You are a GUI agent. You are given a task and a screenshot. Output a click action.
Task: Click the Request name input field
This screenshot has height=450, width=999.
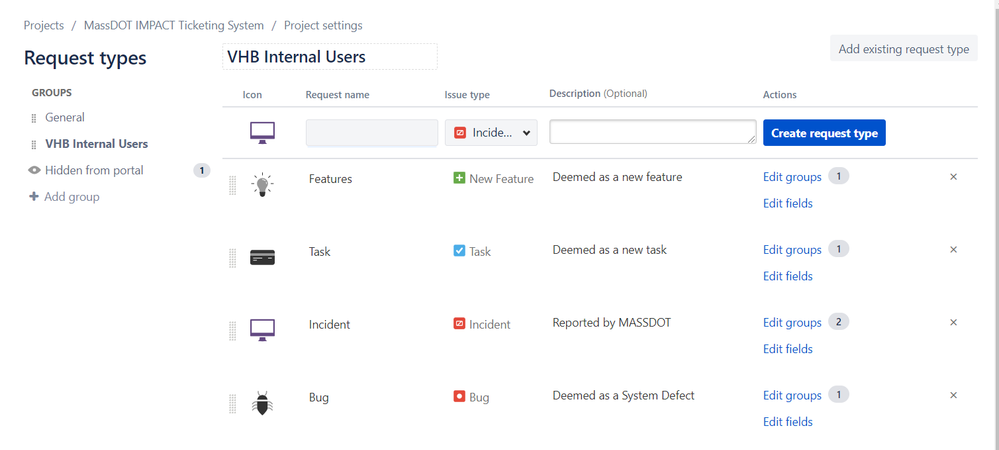pyautogui.click(x=371, y=133)
